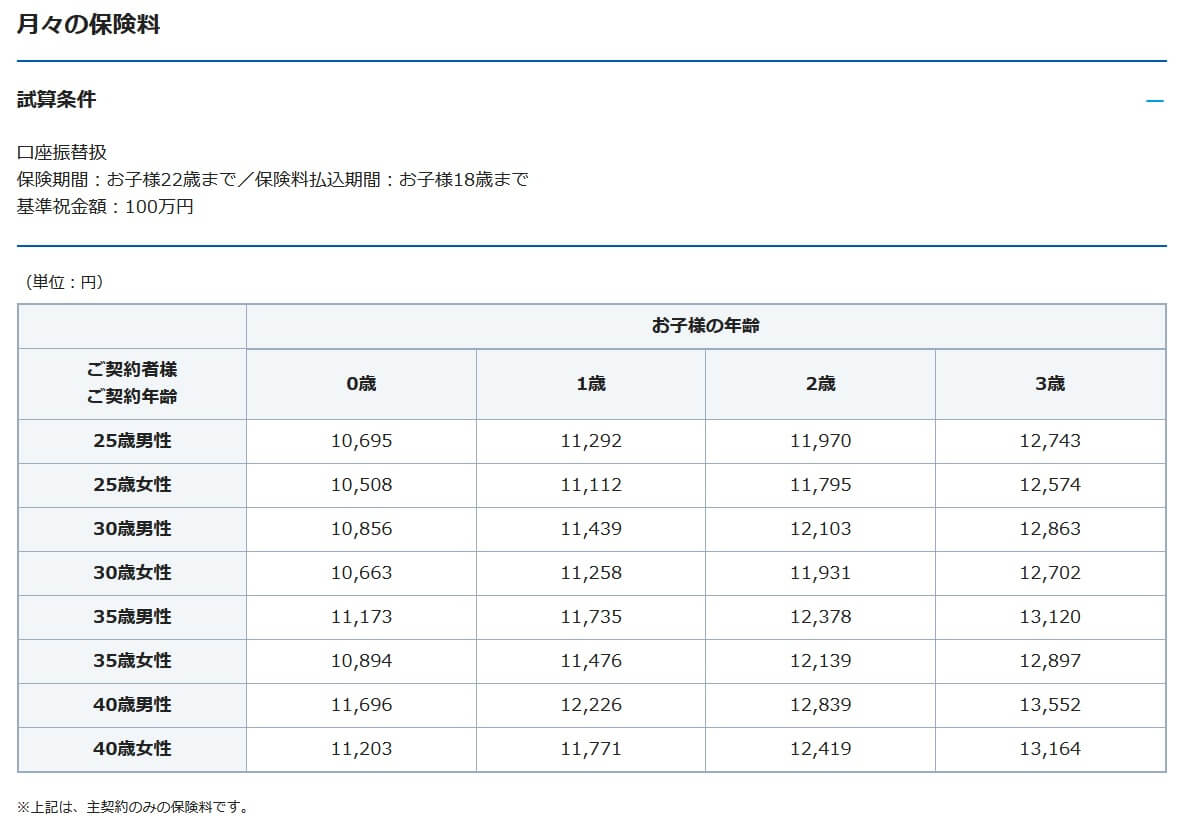Image resolution: width=1185 pixels, height=822 pixels.
Task: Select the 35歳男性 row header
Action: coord(132,617)
